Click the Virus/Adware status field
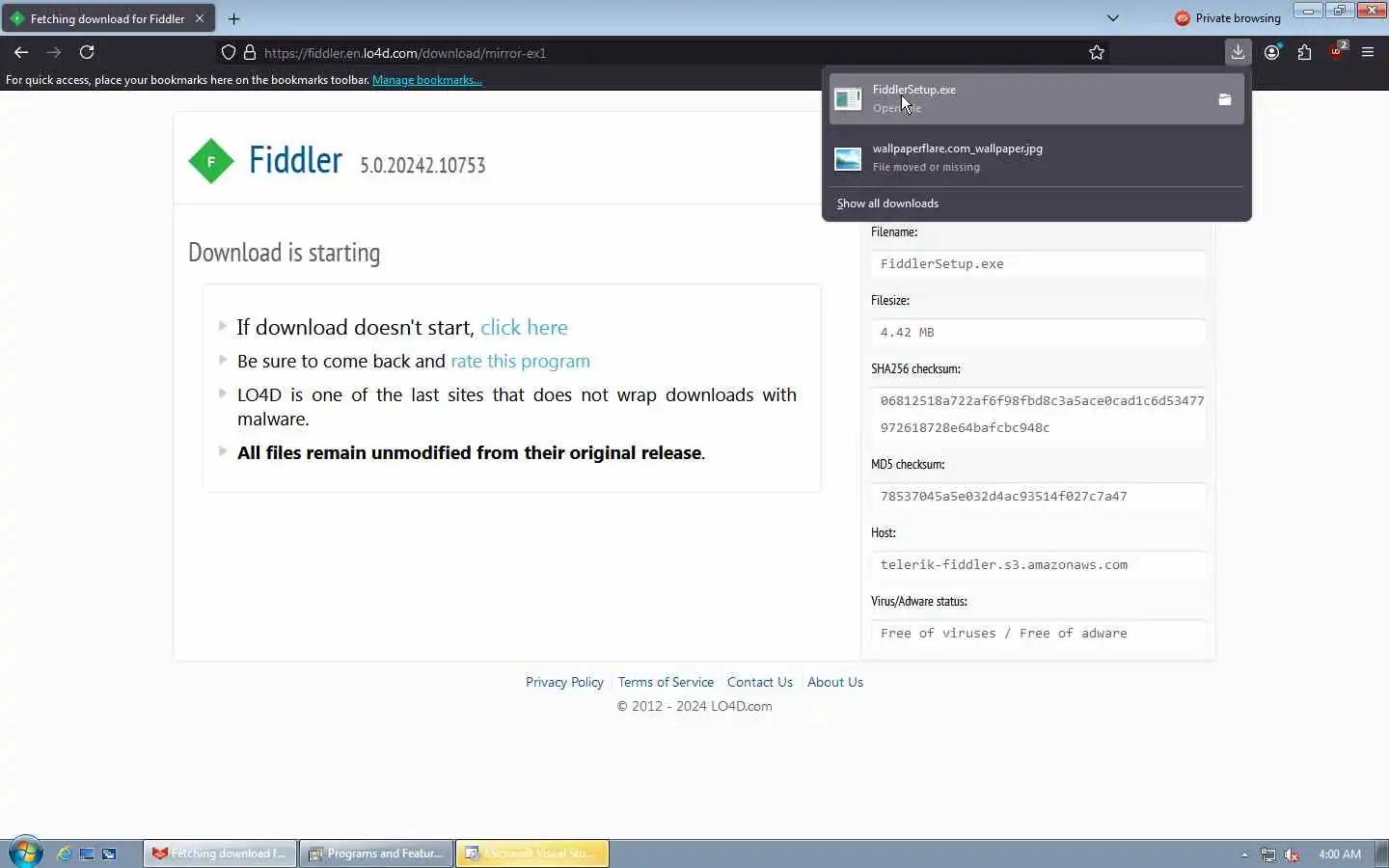The image size is (1389, 868). click(x=1038, y=633)
